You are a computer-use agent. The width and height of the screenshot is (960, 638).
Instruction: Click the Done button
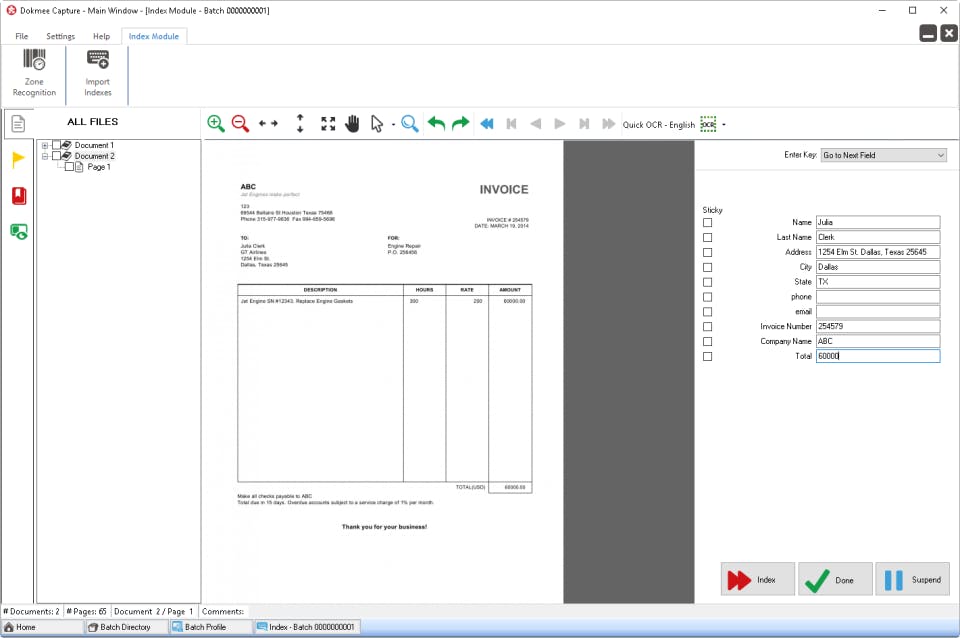pyautogui.click(x=835, y=579)
